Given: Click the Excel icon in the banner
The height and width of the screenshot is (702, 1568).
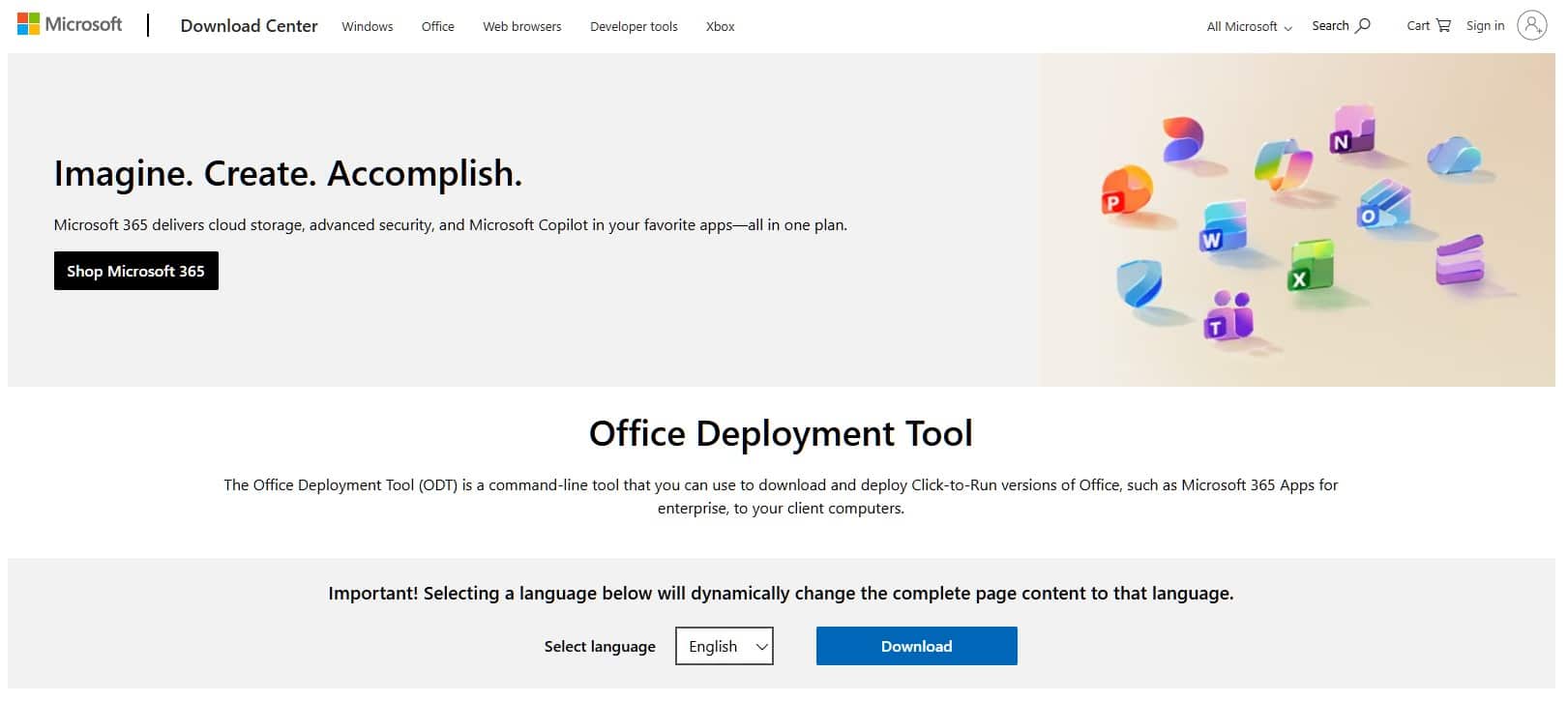Looking at the screenshot, I should 1312,266.
